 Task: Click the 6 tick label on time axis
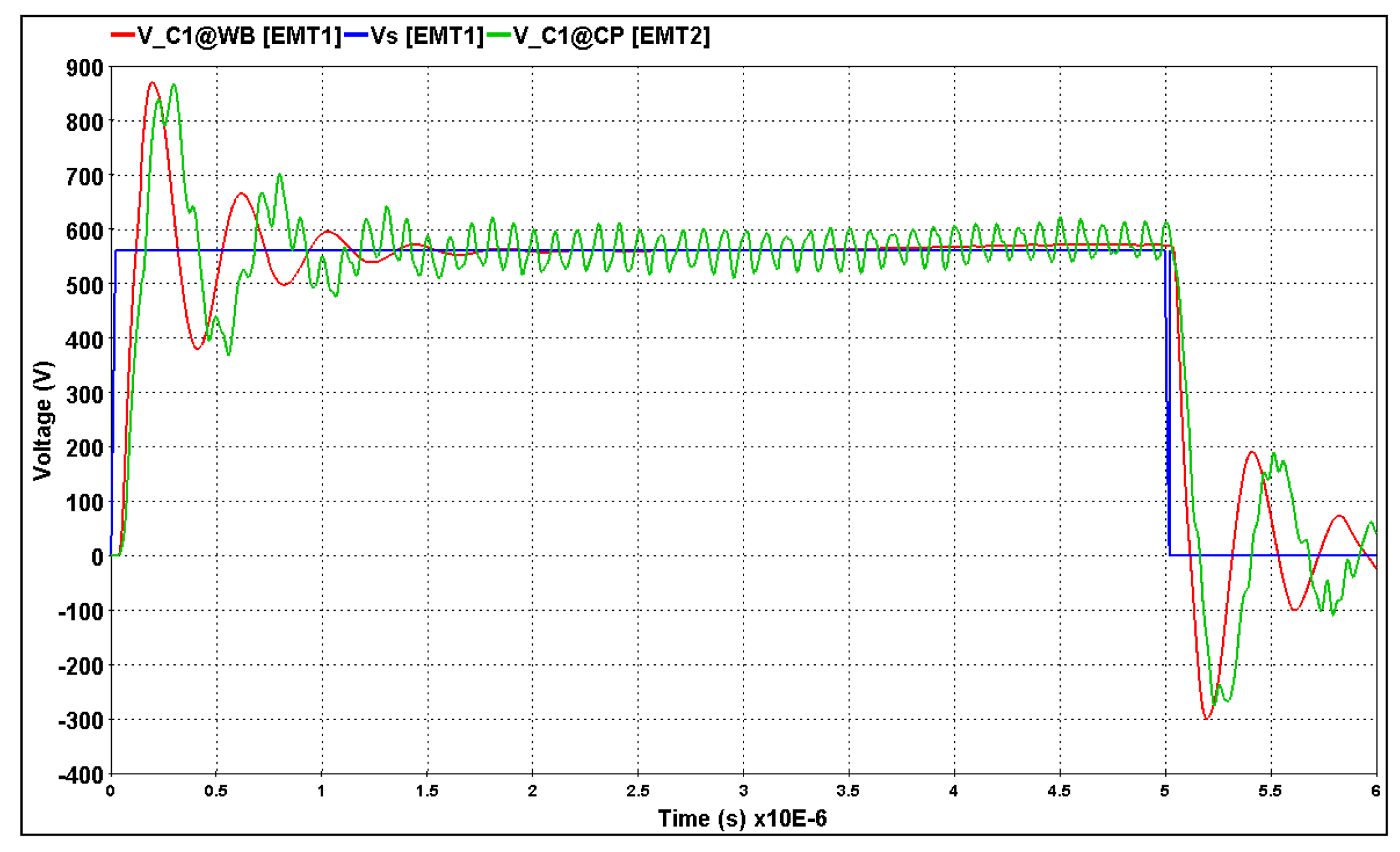[x=1376, y=791]
